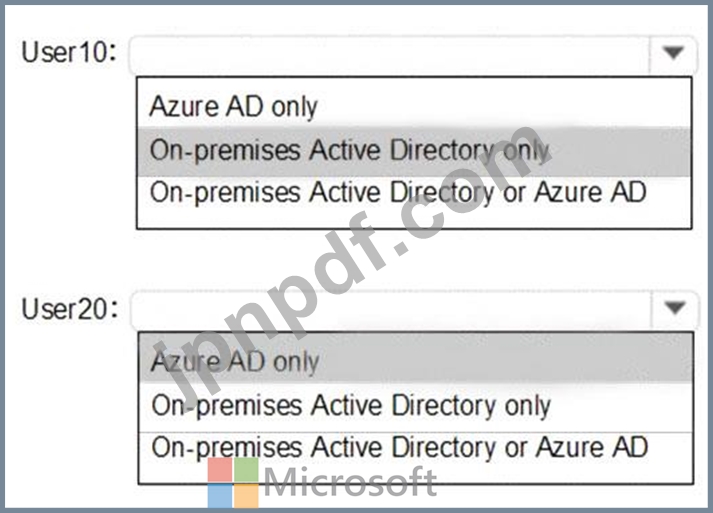Click the User20 label

coord(70,309)
